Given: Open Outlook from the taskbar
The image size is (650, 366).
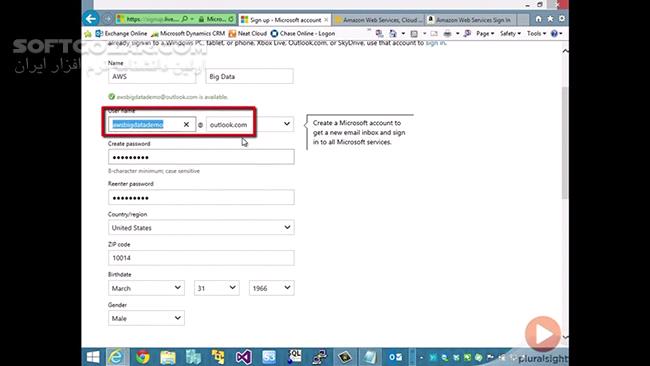Looking at the screenshot, I should [x=395, y=357].
